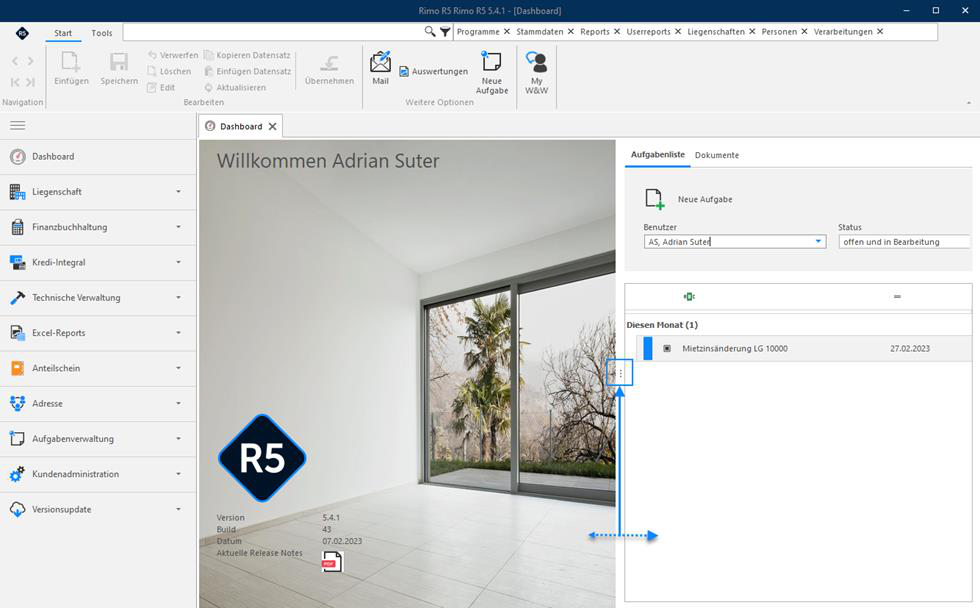Click the green Neue Aufgabe document icon

click(654, 199)
